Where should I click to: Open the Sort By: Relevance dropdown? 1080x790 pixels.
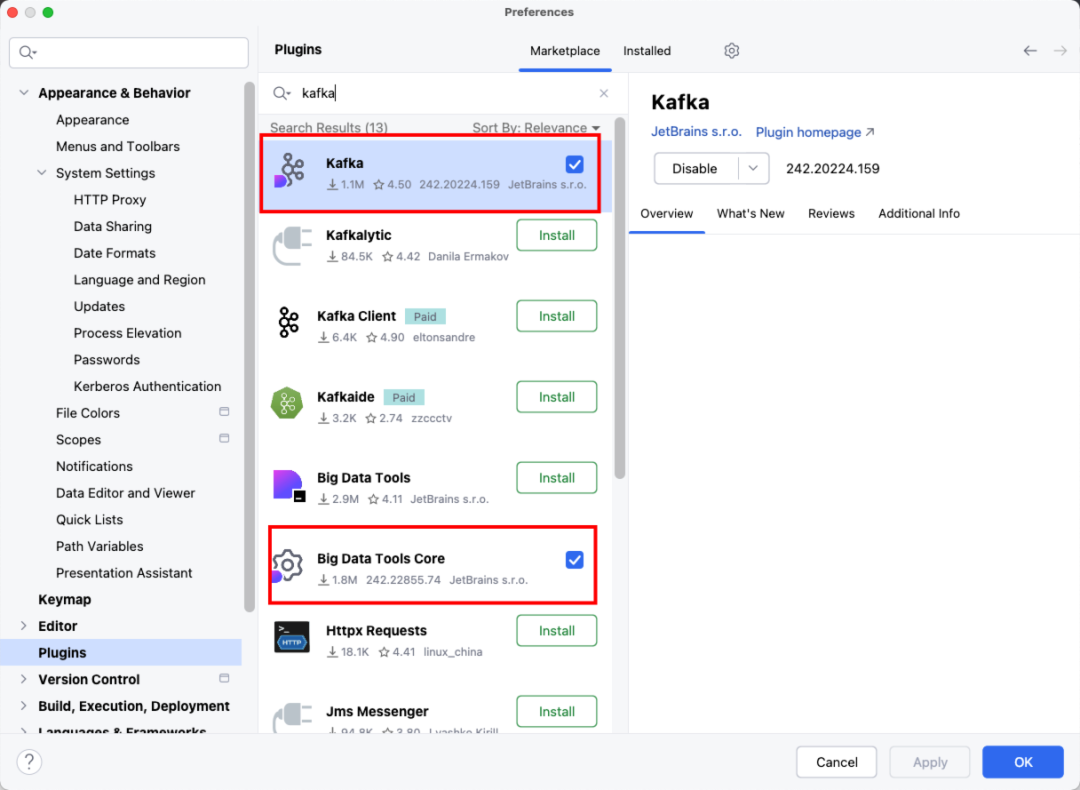point(536,128)
